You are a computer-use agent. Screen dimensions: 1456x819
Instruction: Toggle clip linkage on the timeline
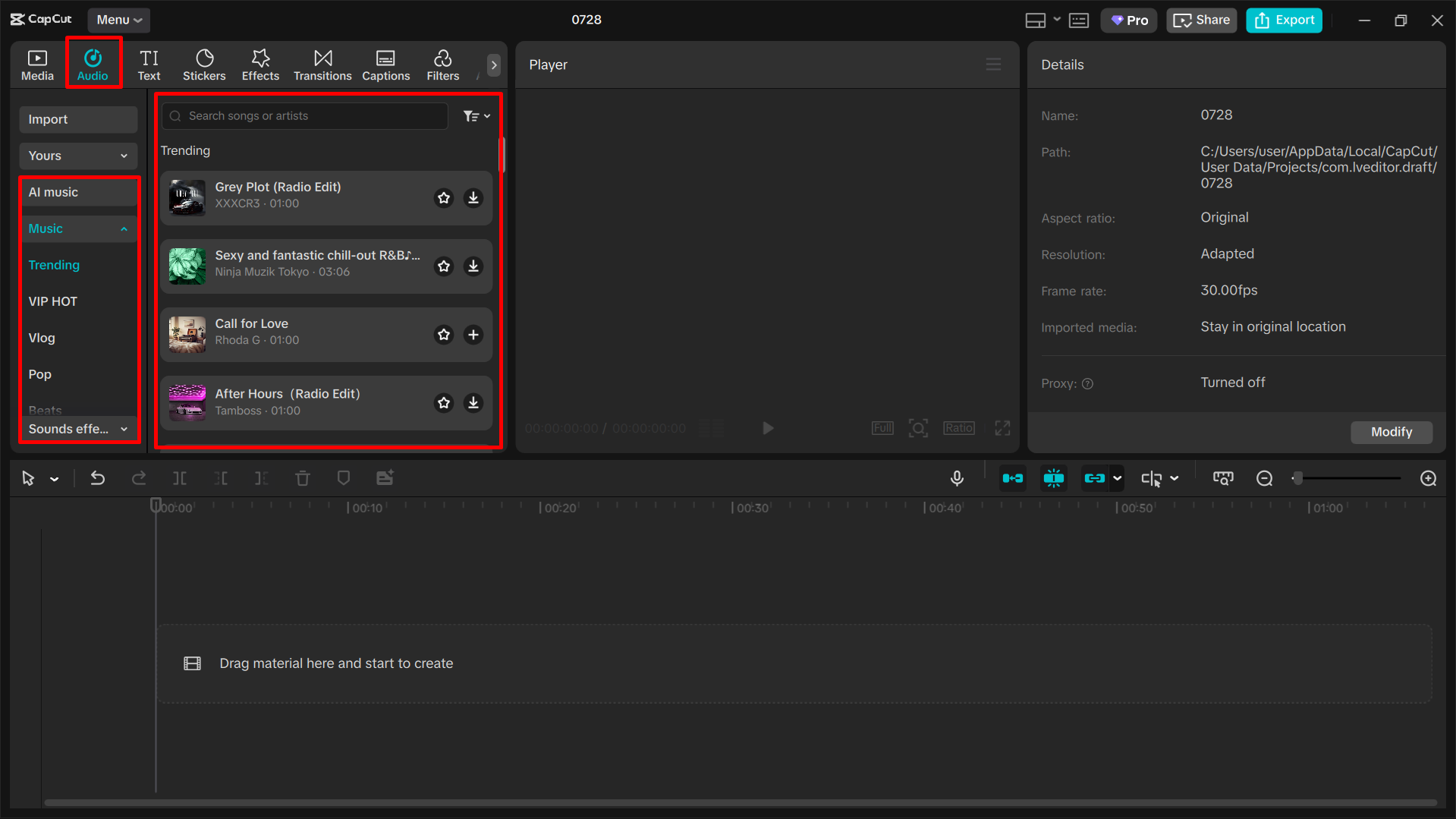pos(1095,478)
